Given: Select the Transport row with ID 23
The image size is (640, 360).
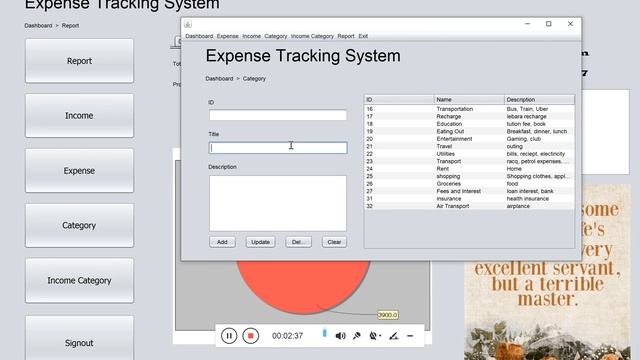Looking at the screenshot, I should tap(469, 161).
